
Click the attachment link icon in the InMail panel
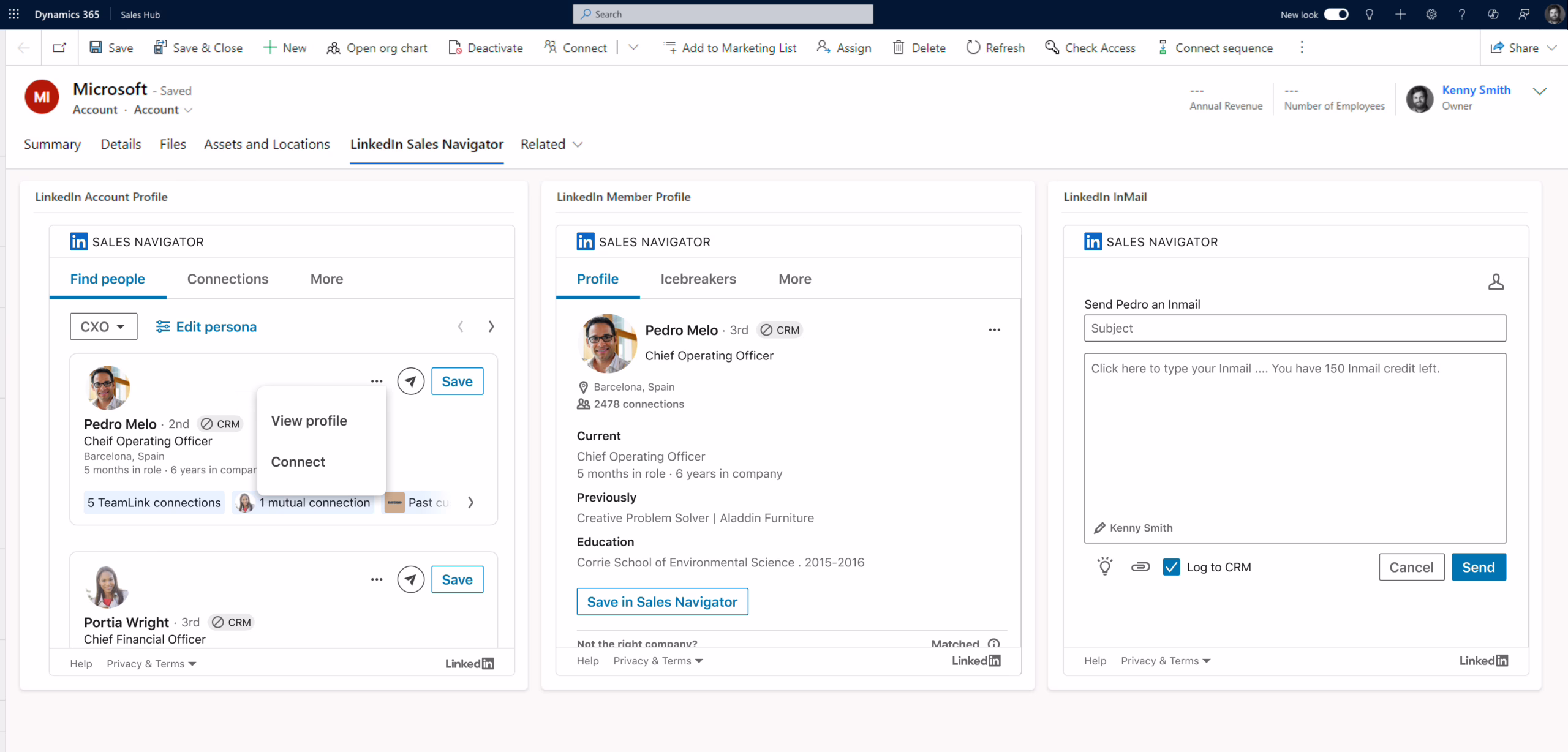(x=1140, y=566)
